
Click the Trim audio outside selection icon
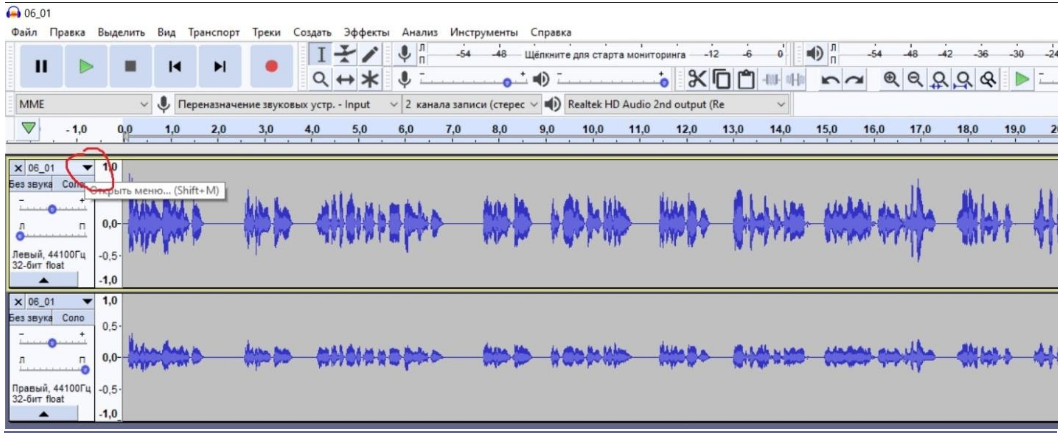pyautogui.click(x=770, y=80)
